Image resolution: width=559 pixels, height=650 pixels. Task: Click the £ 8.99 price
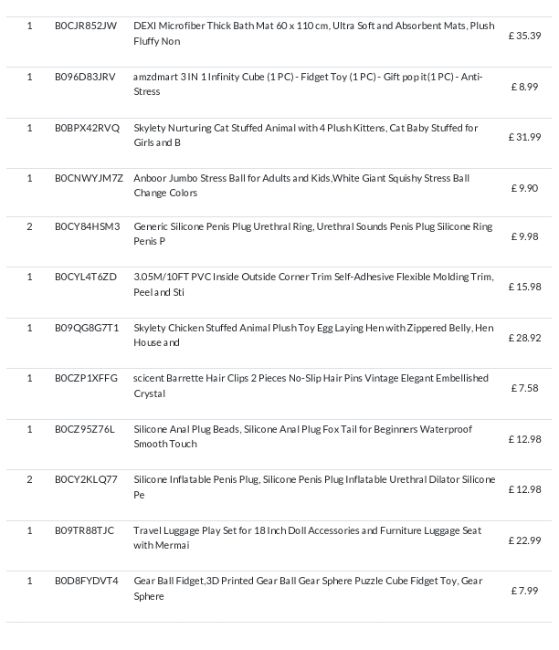(x=525, y=87)
